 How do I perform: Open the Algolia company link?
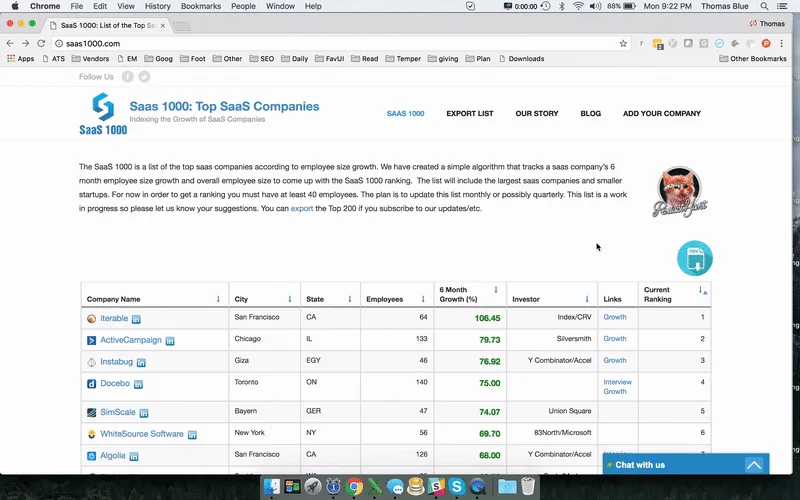(x=113, y=455)
